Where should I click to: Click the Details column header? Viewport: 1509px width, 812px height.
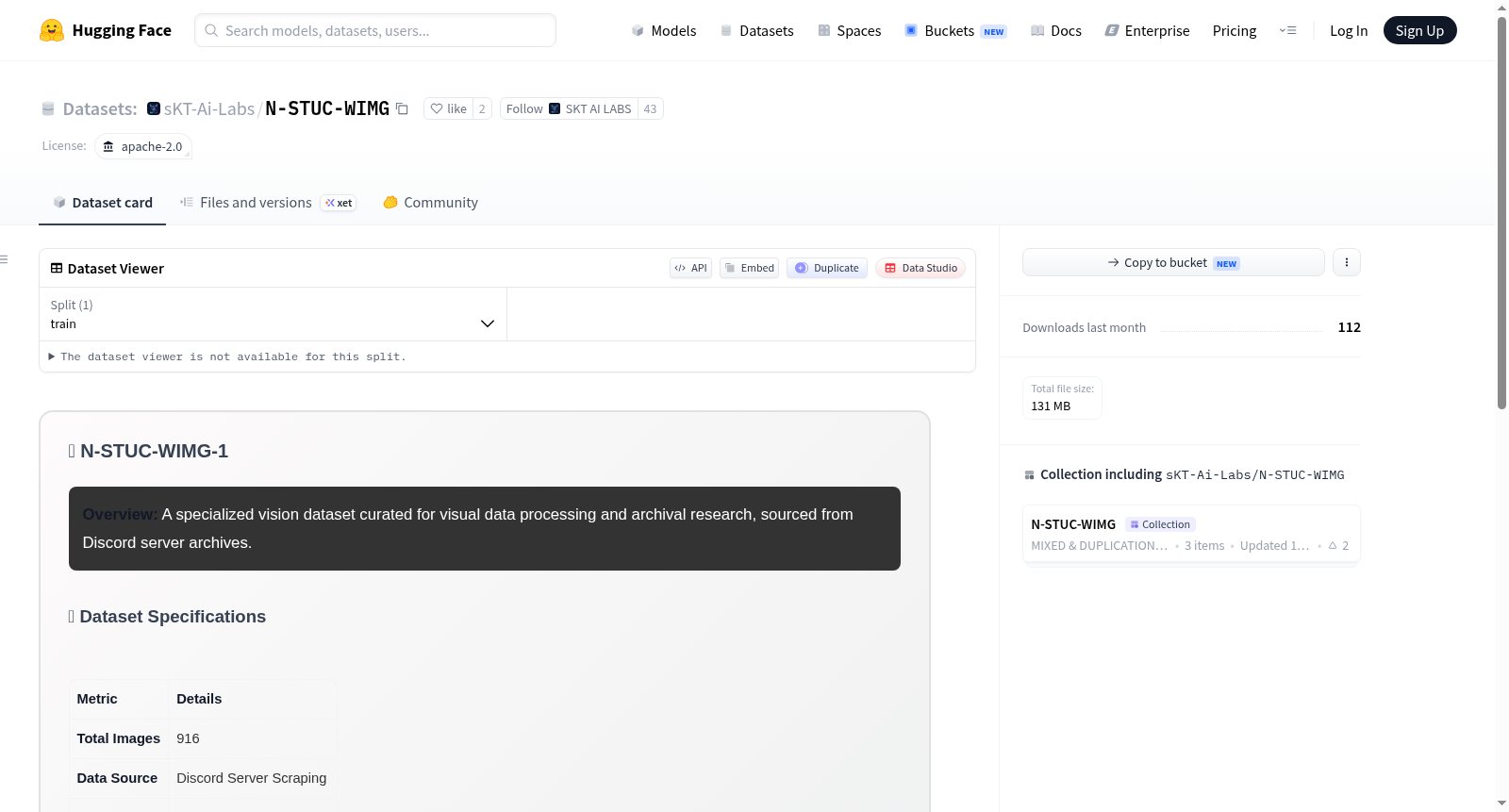199,699
